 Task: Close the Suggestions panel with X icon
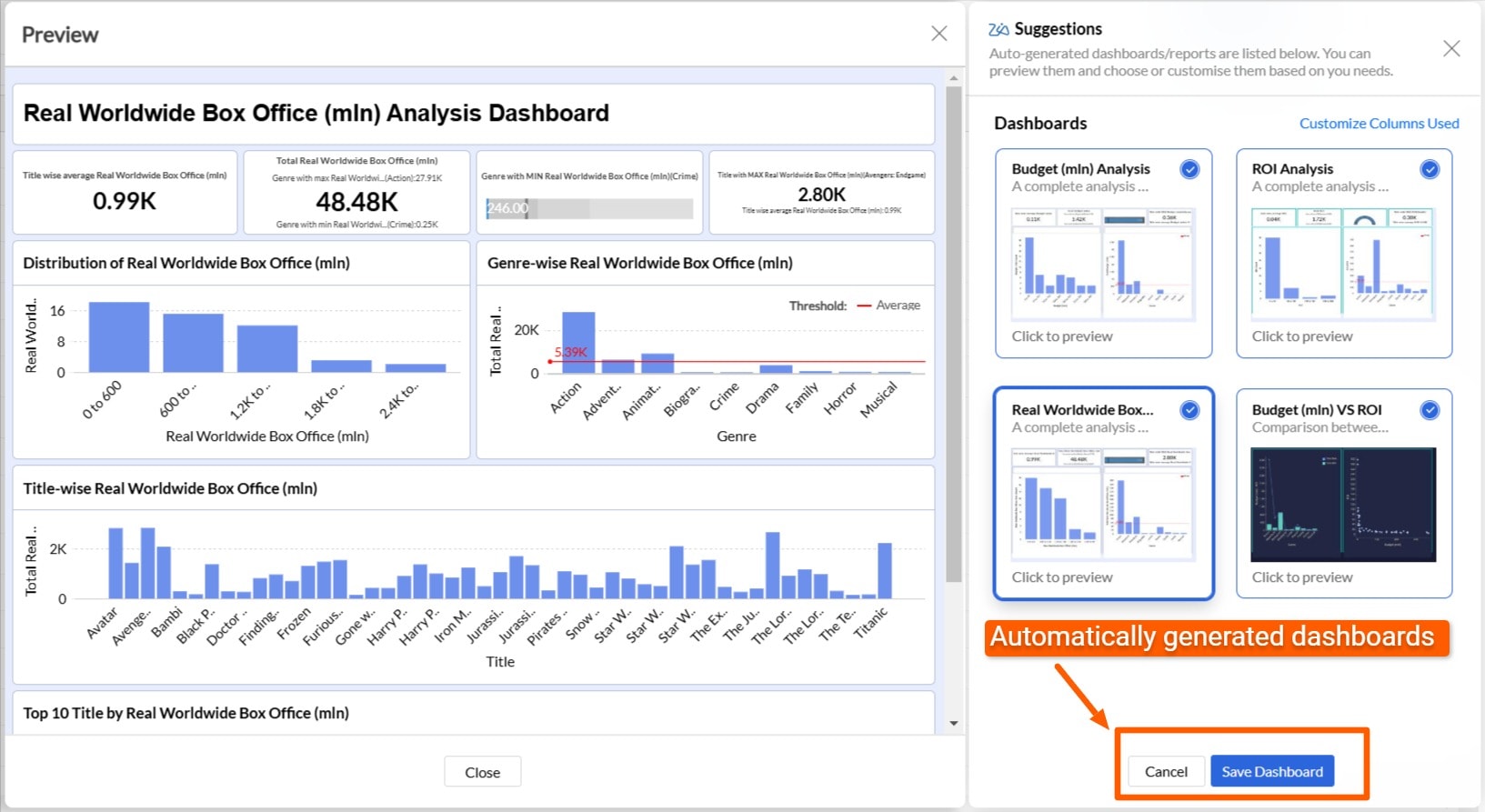1451,48
